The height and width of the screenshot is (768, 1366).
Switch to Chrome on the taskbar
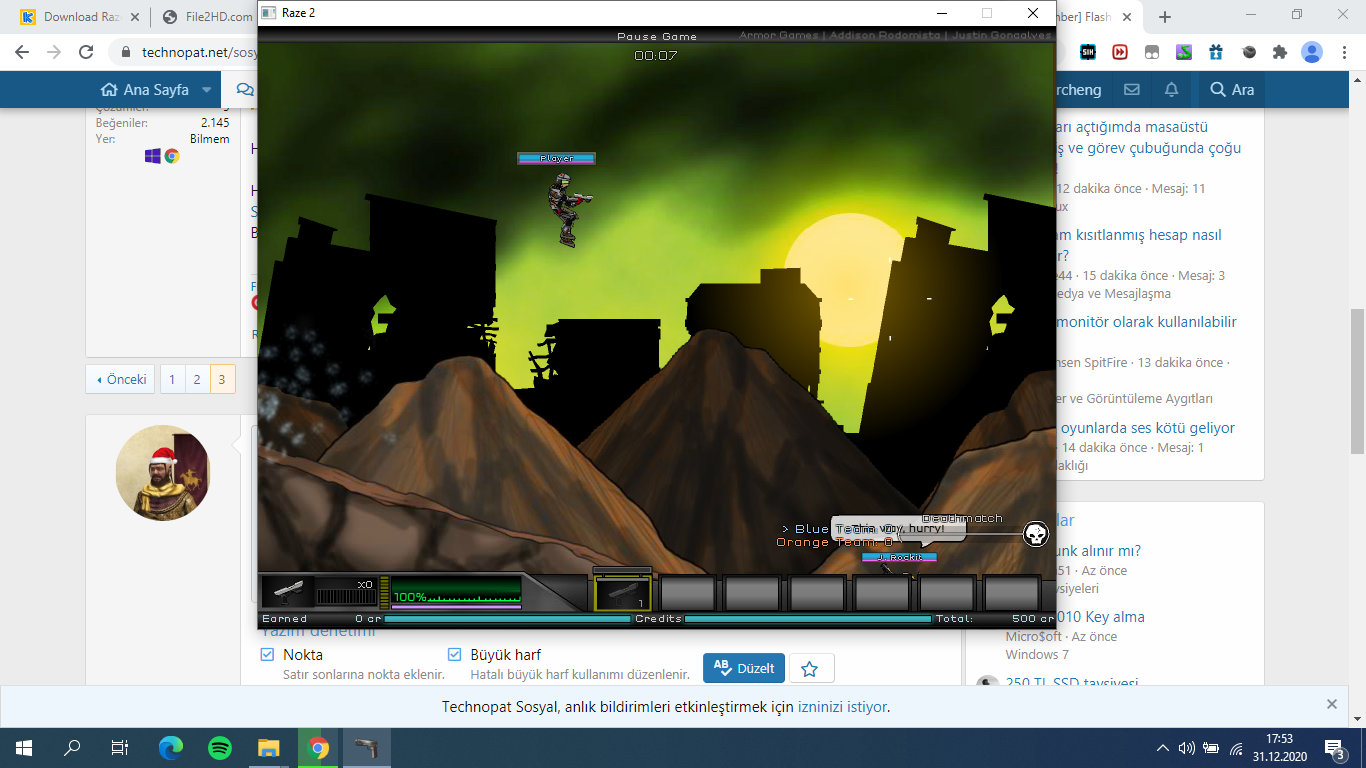[318, 747]
